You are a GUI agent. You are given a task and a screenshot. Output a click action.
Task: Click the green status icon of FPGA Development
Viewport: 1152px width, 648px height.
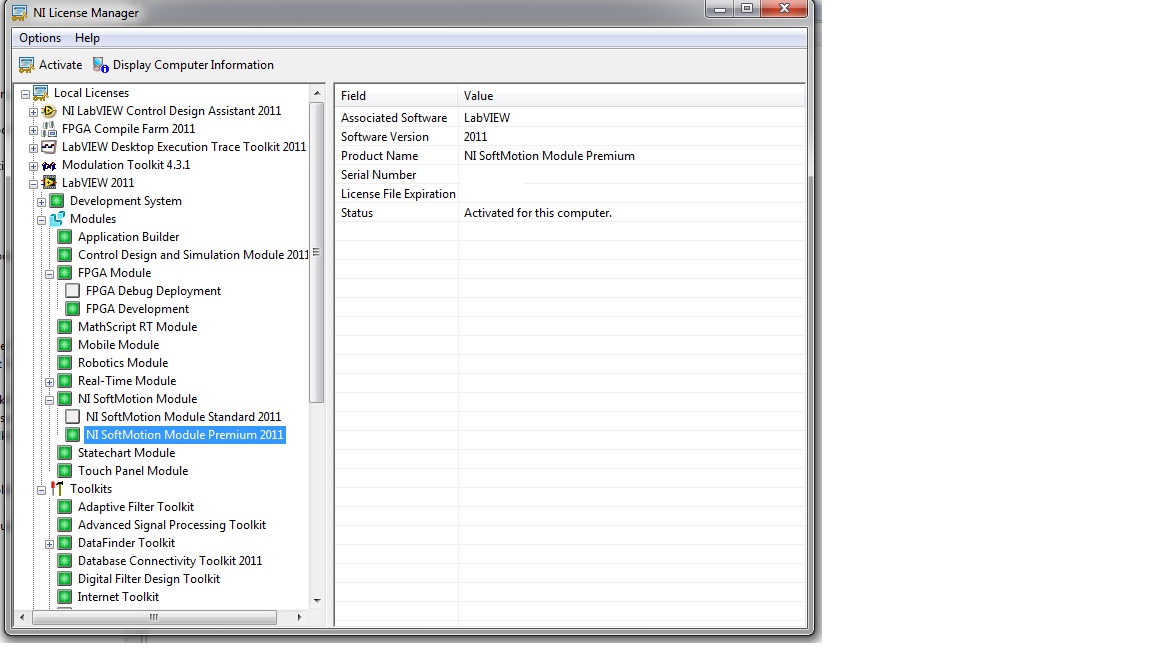pyautogui.click(x=73, y=309)
